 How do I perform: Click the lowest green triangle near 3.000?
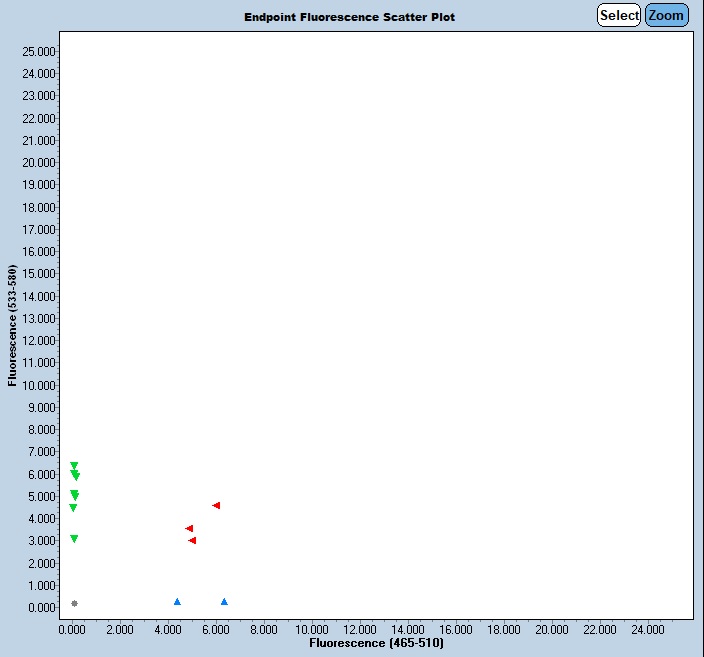coord(74,539)
